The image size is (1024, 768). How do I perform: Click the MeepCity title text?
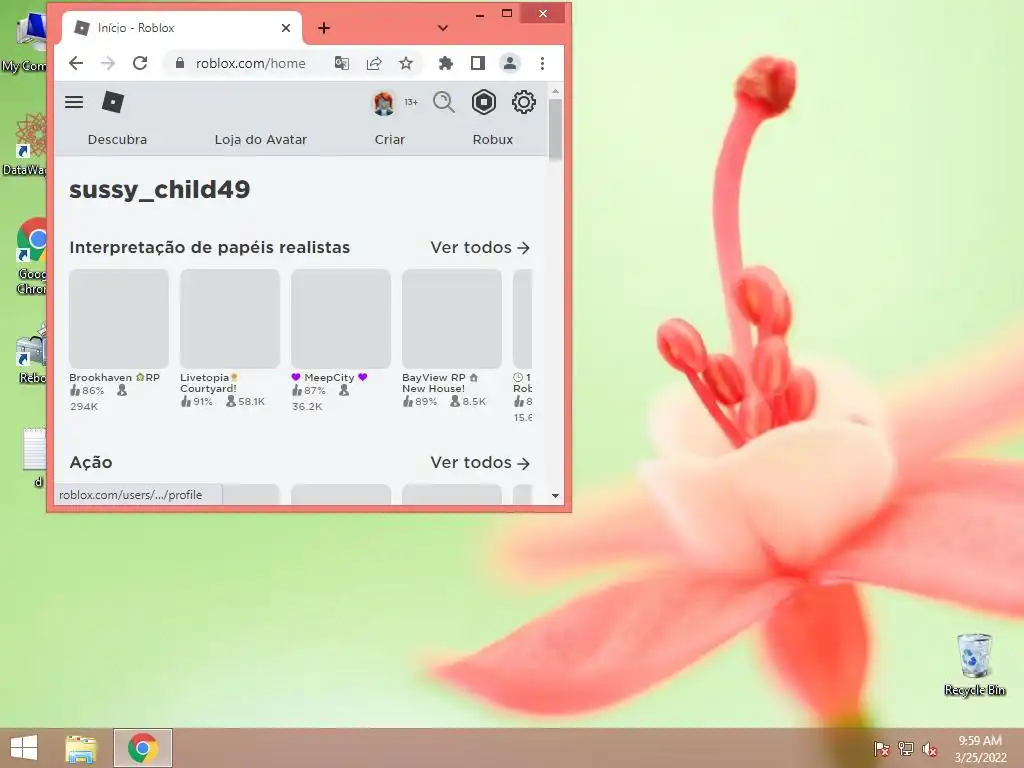tap(329, 377)
